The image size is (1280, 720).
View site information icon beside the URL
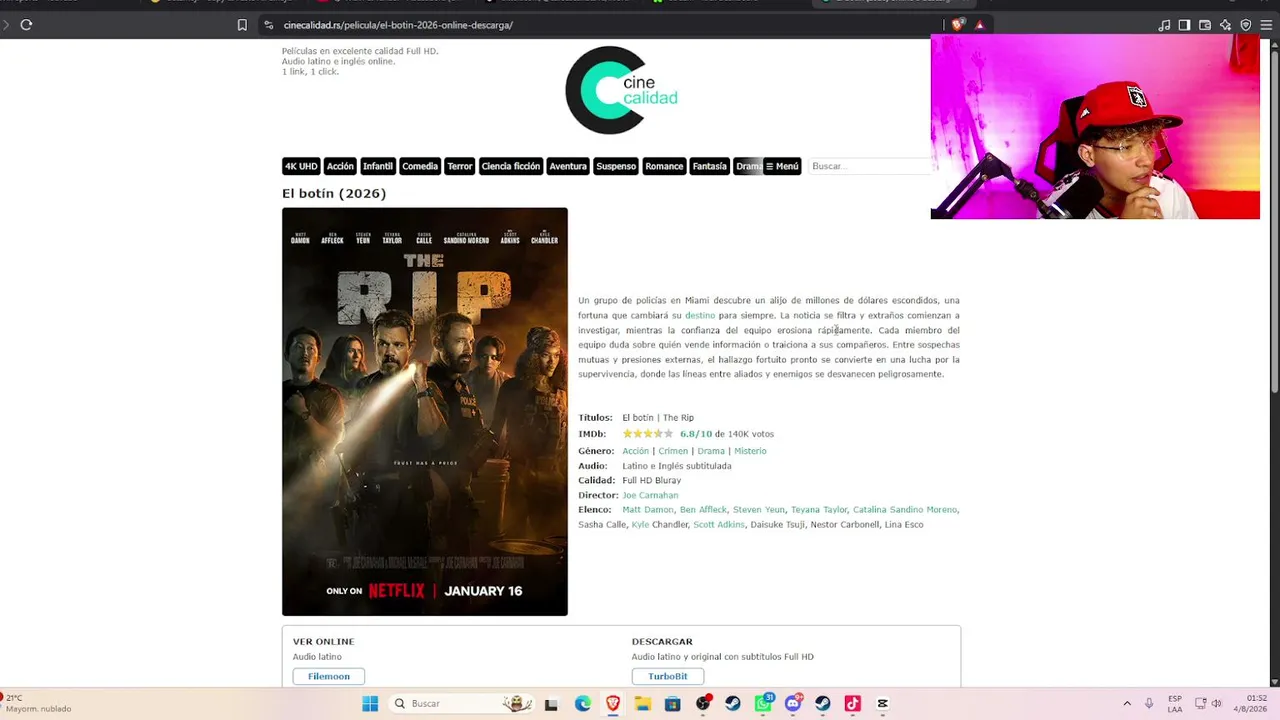pos(269,25)
